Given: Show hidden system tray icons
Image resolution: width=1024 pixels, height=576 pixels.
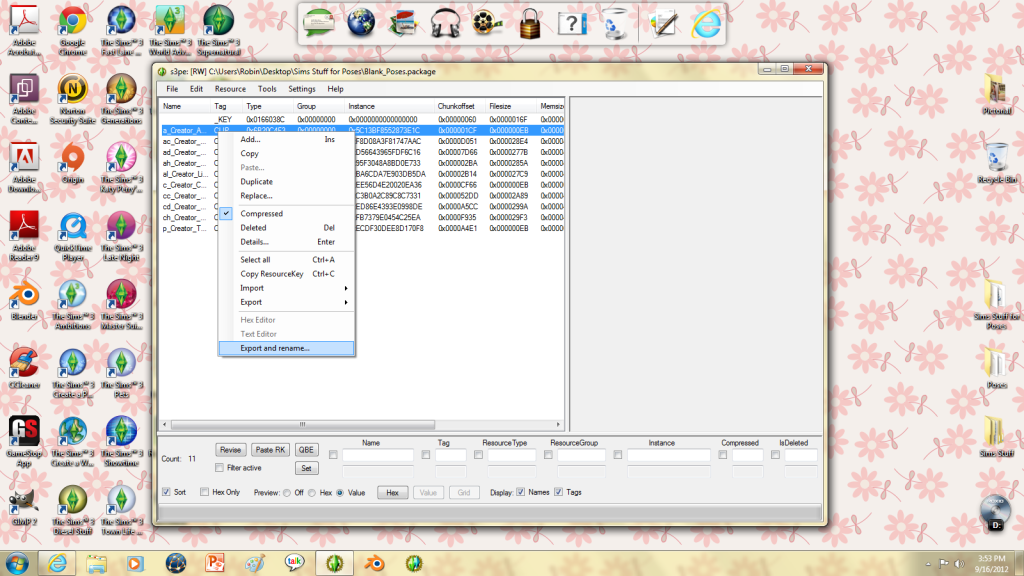Looking at the screenshot, I should click(928, 564).
